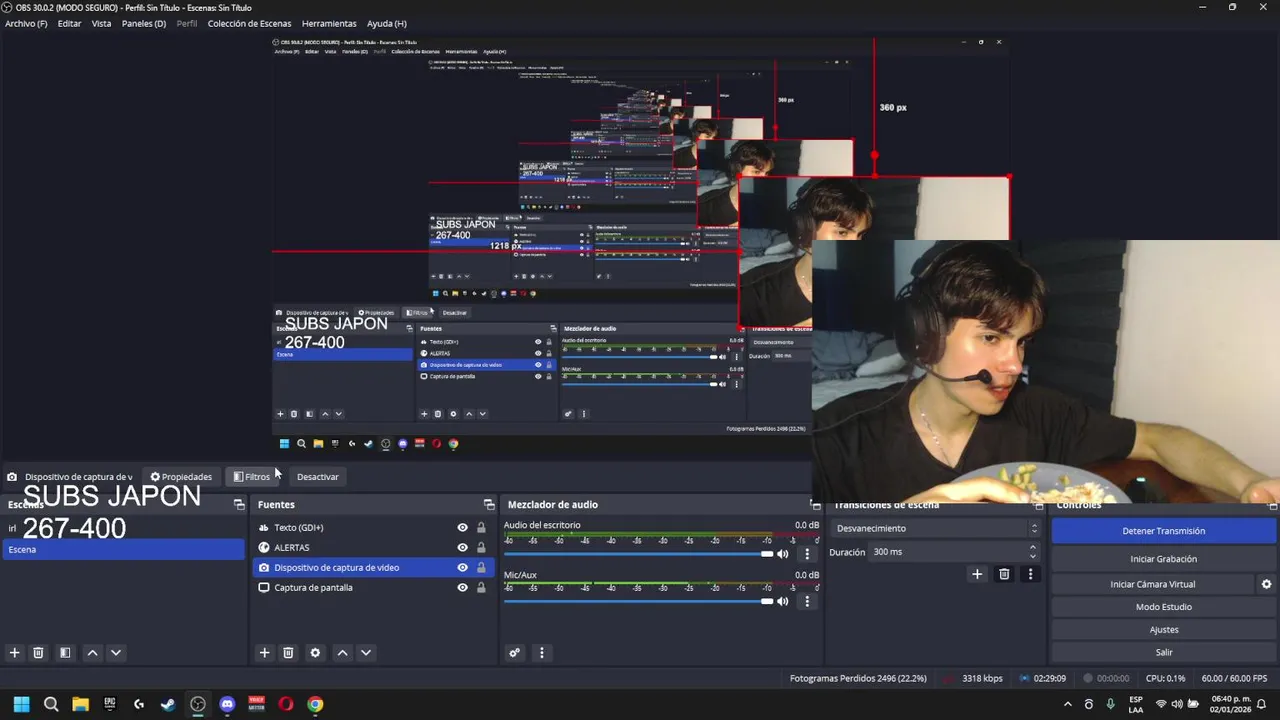Open scene filters icon in Escenas panel
The image size is (1280, 720).
tap(65, 653)
